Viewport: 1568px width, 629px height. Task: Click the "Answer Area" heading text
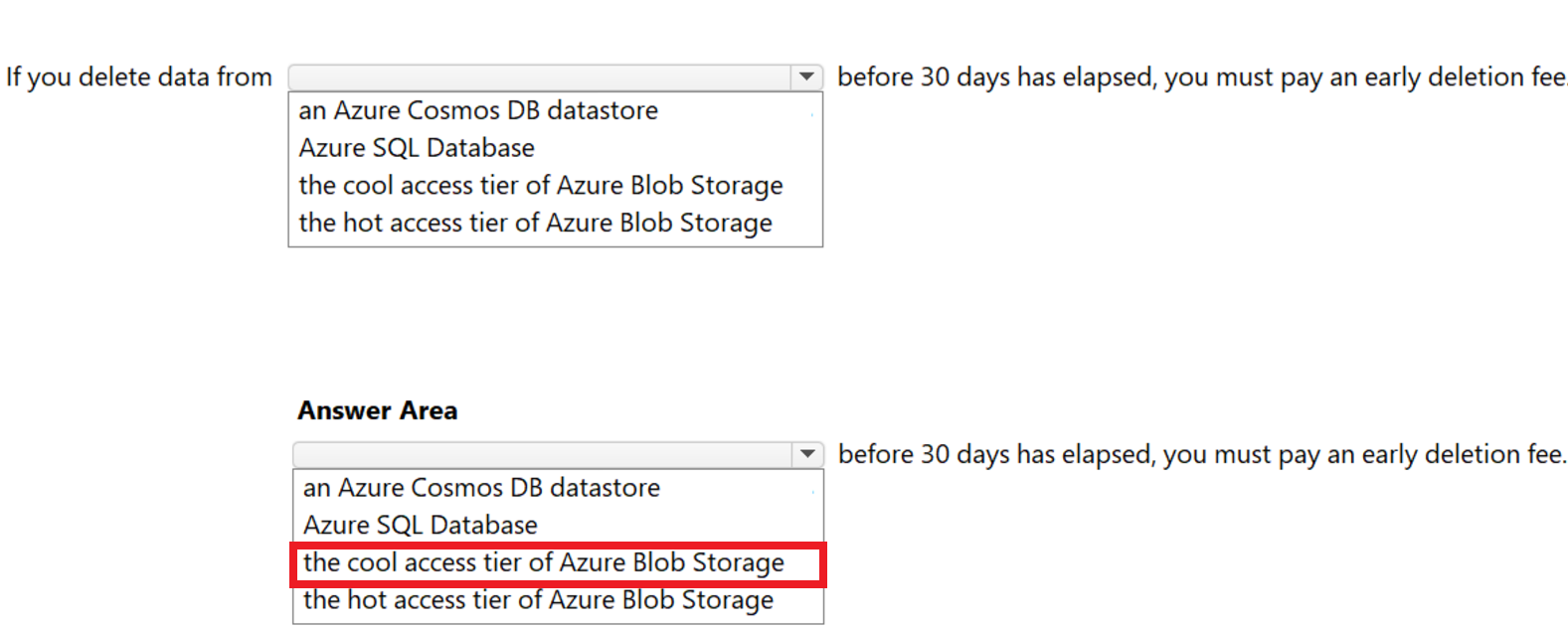point(376,409)
